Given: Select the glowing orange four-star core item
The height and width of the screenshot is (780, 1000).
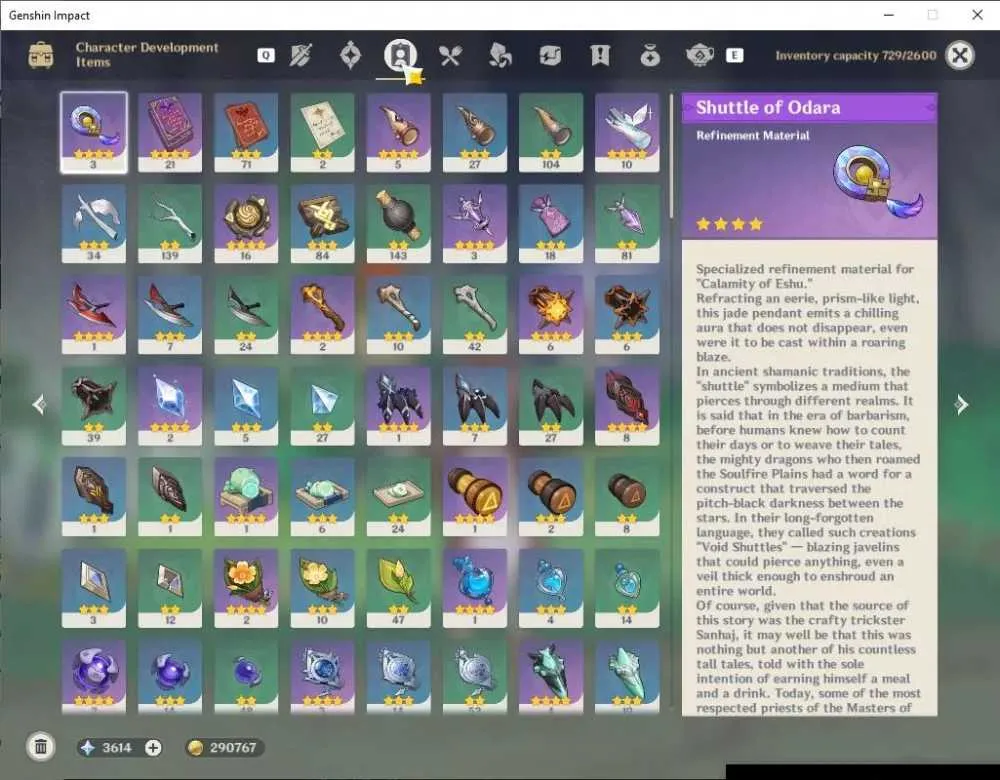Looking at the screenshot, I should pyautogui.click(x=551, y=315).
